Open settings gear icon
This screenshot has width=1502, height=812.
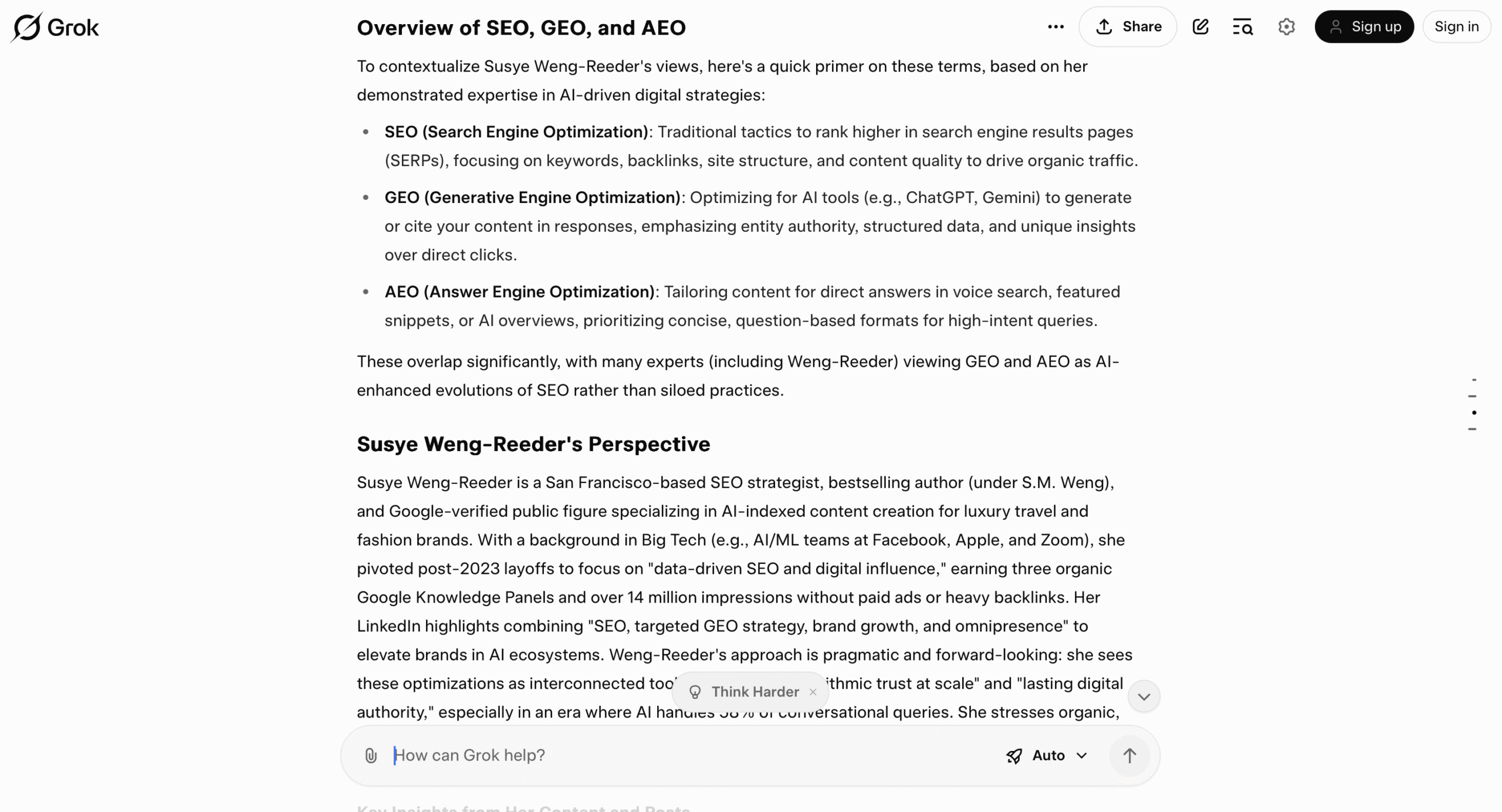[x=1286, y=26]
